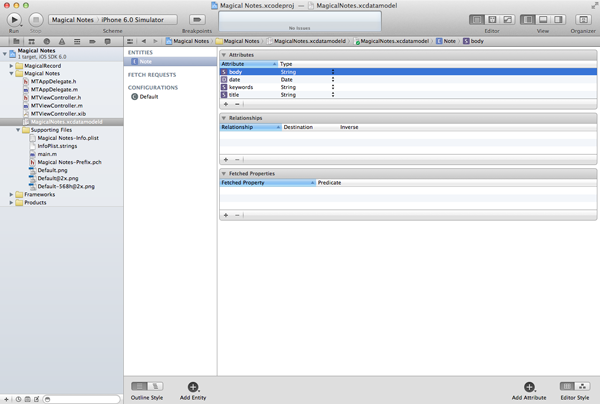Add an attribute with the Attributes plus button
The height and width of the screenshot is (404, 600).
tap(226, 104)
